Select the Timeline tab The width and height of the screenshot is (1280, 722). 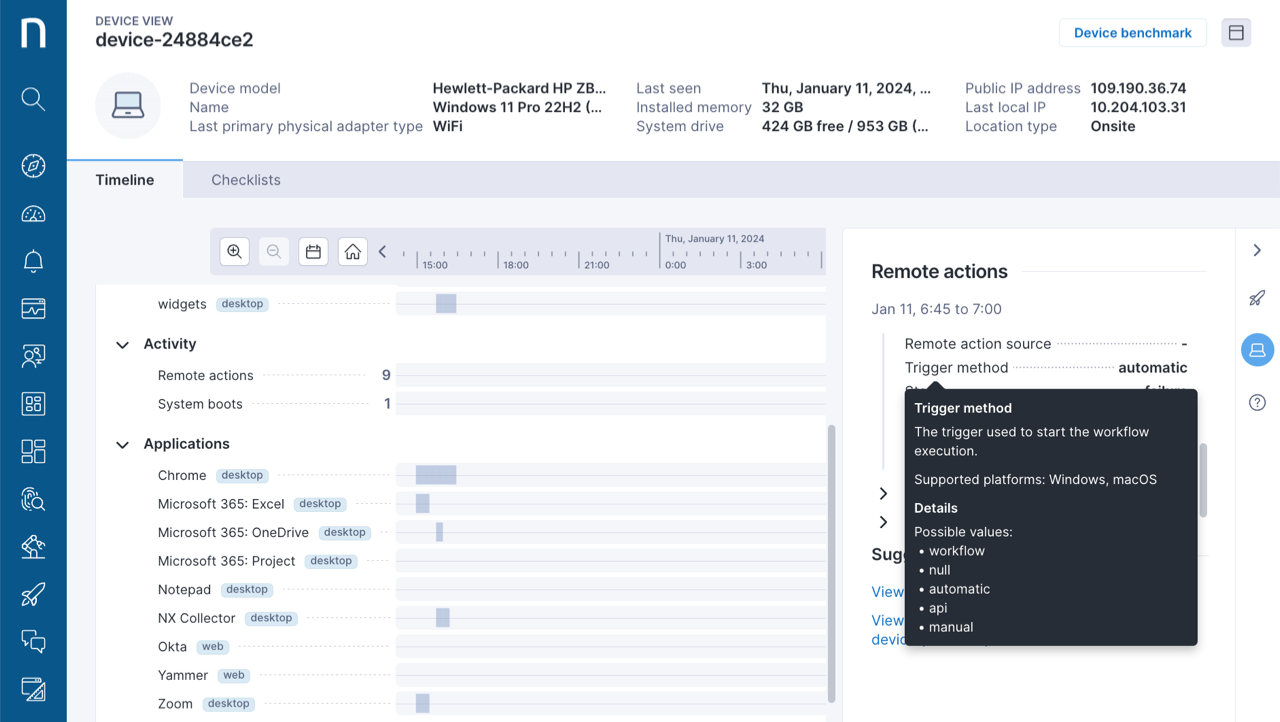coord(125,180)
